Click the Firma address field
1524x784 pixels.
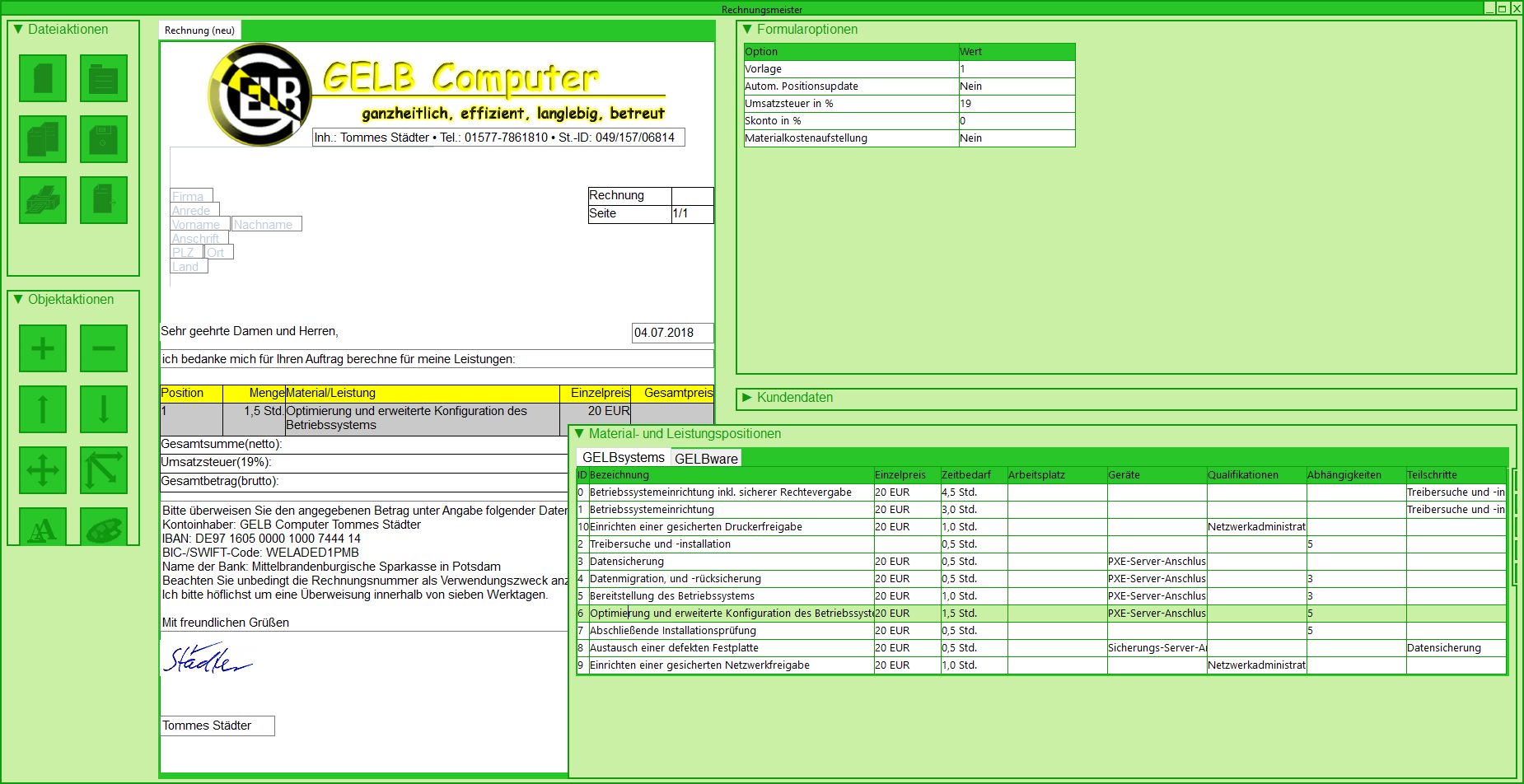(191, 196)
